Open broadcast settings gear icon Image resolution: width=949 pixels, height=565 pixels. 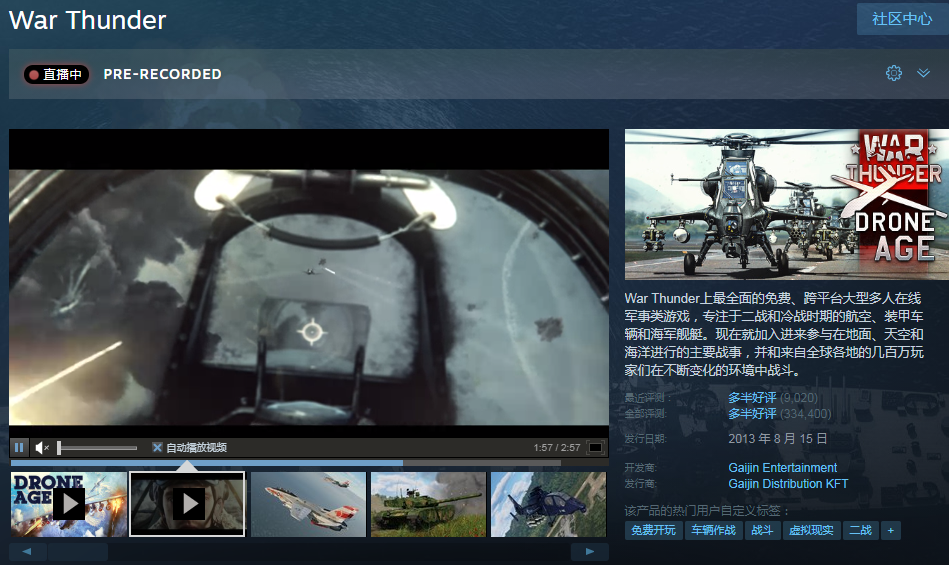[893, 73]
